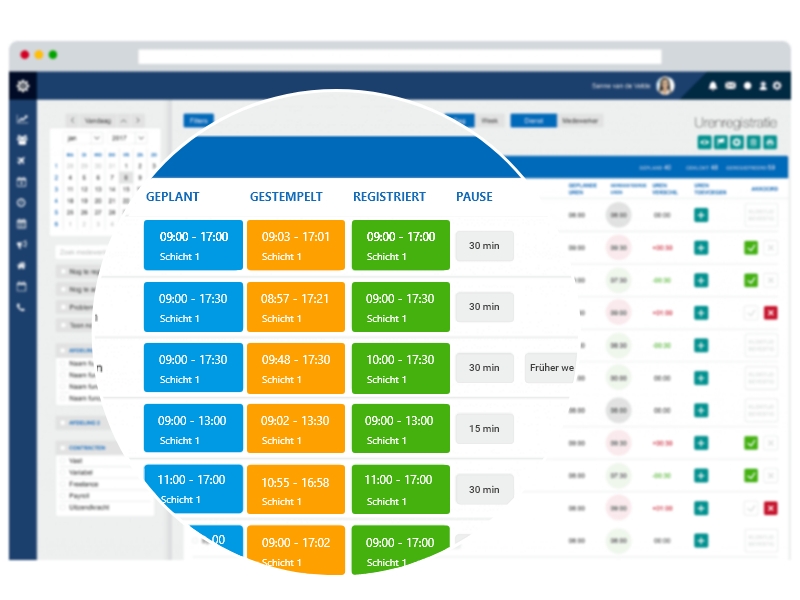Click the GEPLANT column header
This screenshot has height=600, width=800.
tap(172, 197)
